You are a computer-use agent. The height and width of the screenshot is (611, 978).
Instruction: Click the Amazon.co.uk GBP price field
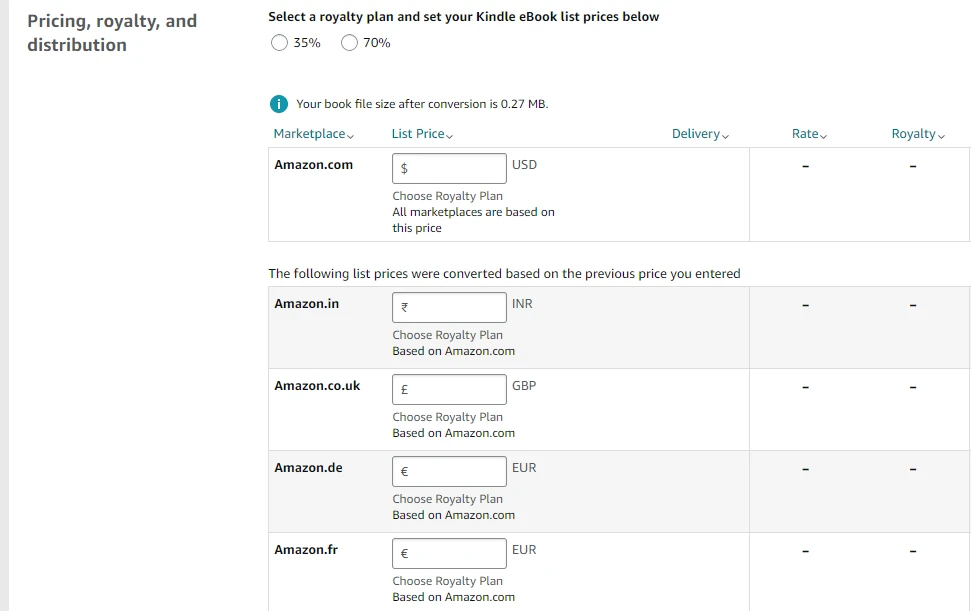pos(450,389)
